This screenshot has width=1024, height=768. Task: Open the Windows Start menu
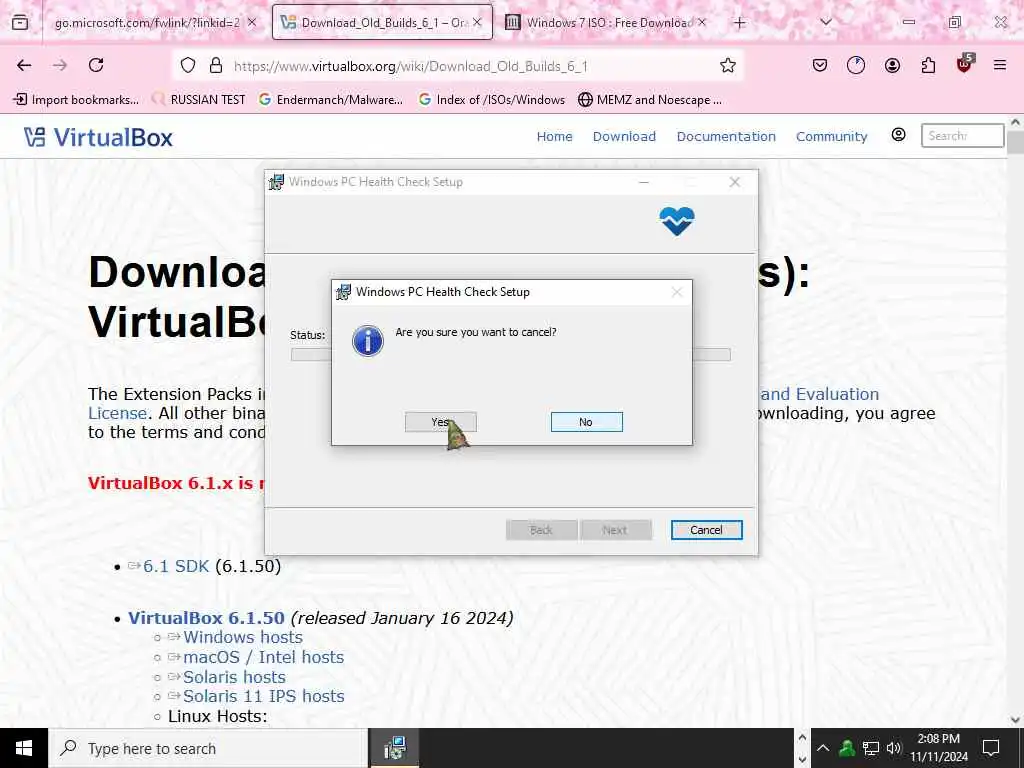point(24,748)
